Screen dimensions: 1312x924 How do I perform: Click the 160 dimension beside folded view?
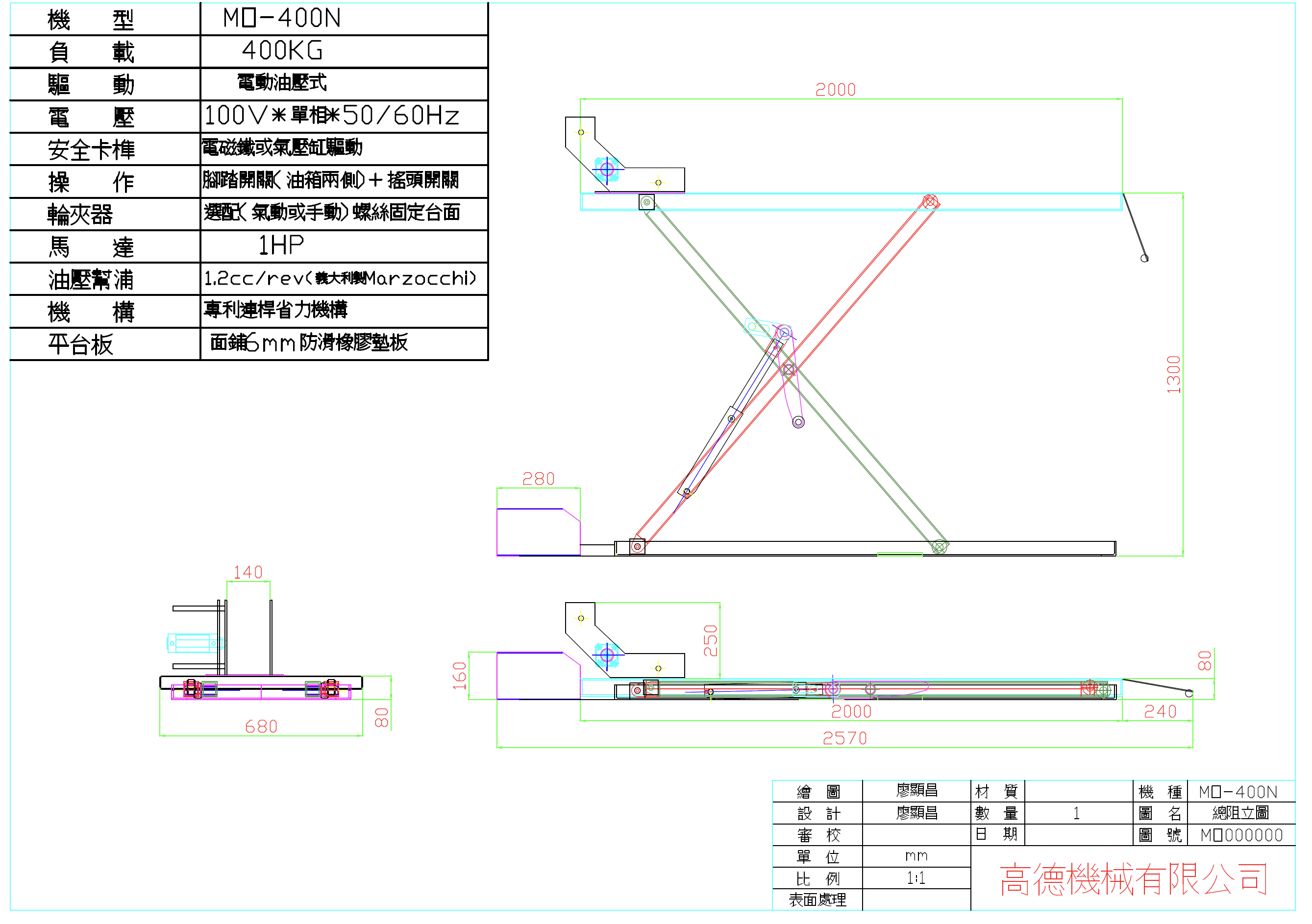tap(459, 676)
